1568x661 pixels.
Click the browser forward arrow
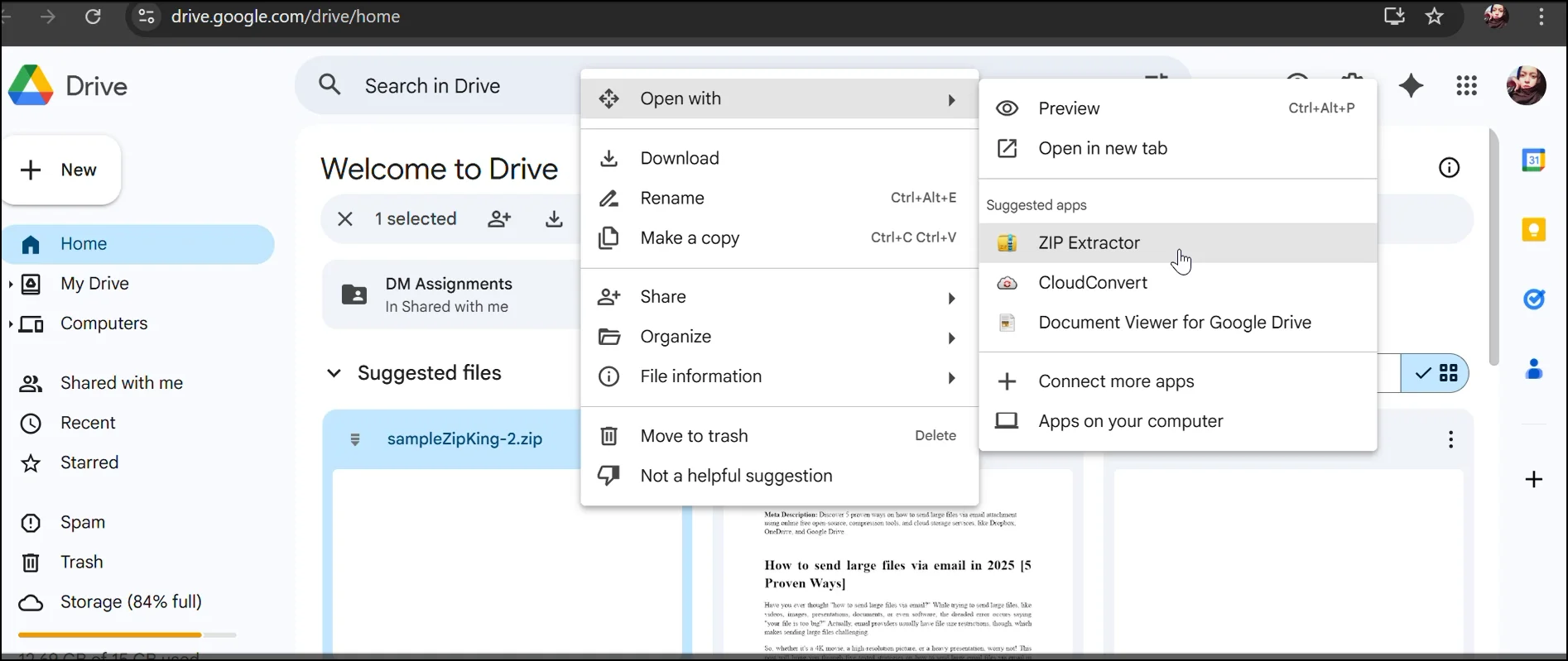pos(48,17)
